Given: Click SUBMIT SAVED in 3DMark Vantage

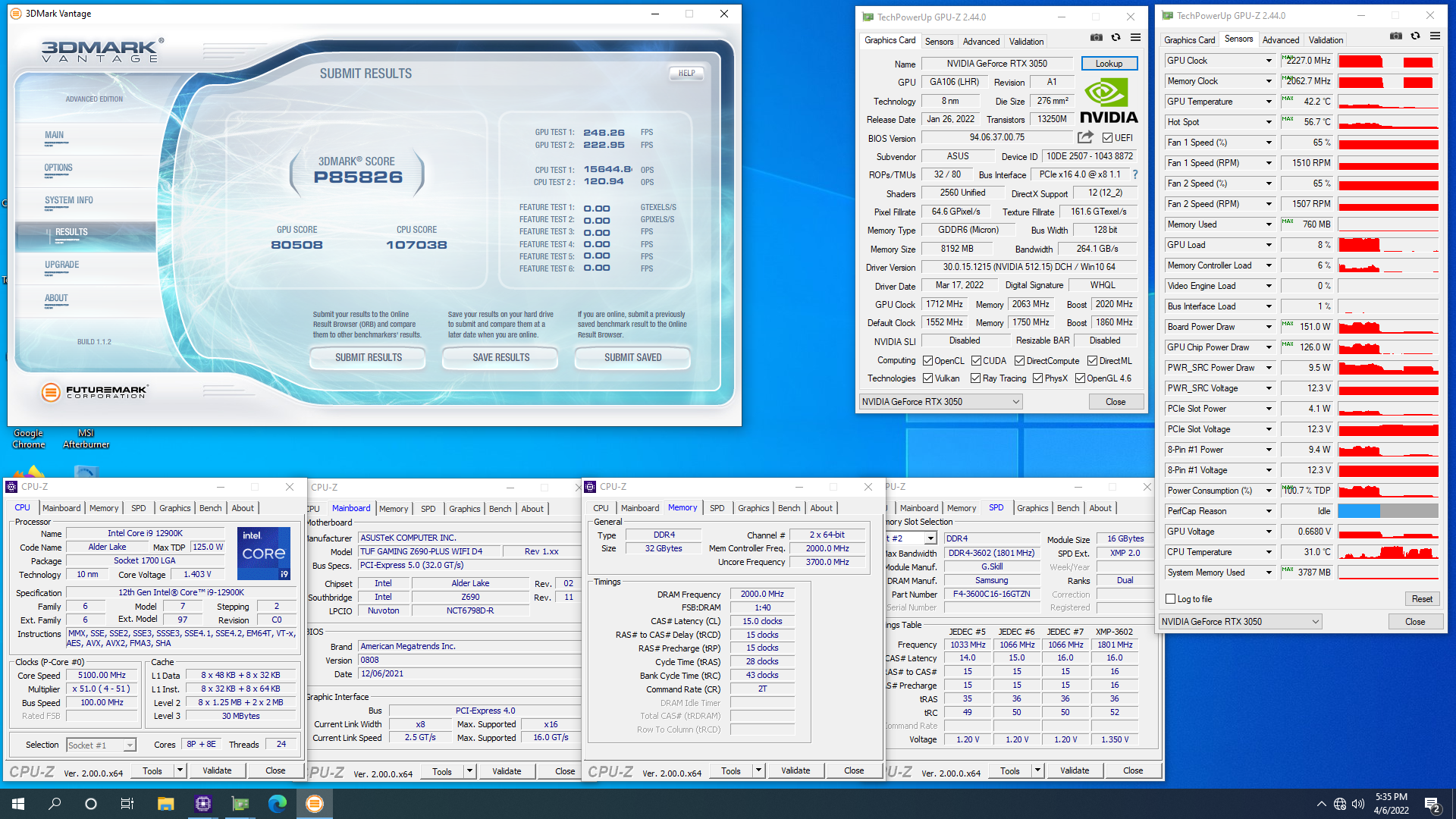Looking at the screenshot, I should tap(632, 357).
